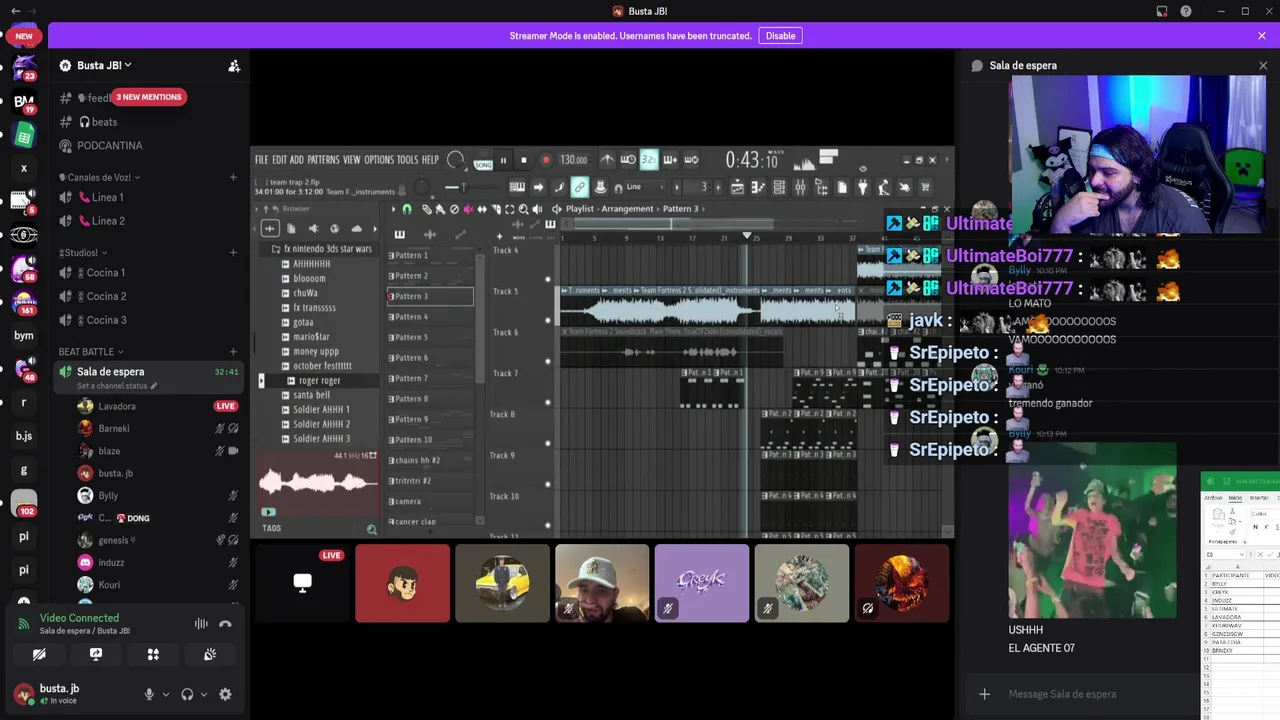Screen dimensions: 1280x720
Task: Dismiss the Streamer Mode banner
Action: coord(1262,36)
